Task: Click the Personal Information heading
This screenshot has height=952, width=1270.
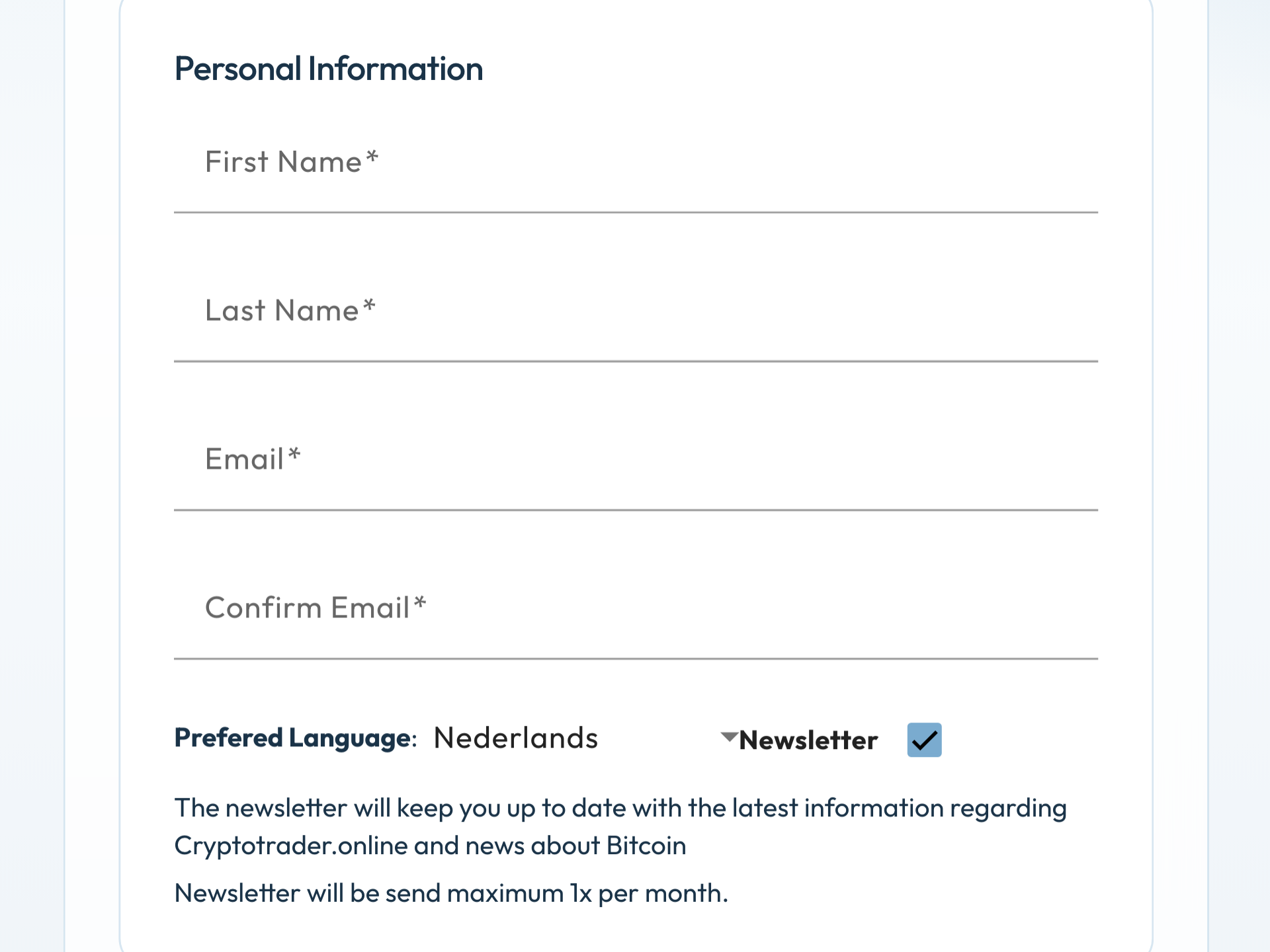Action: pyautogui.click(x=329, y=69)
